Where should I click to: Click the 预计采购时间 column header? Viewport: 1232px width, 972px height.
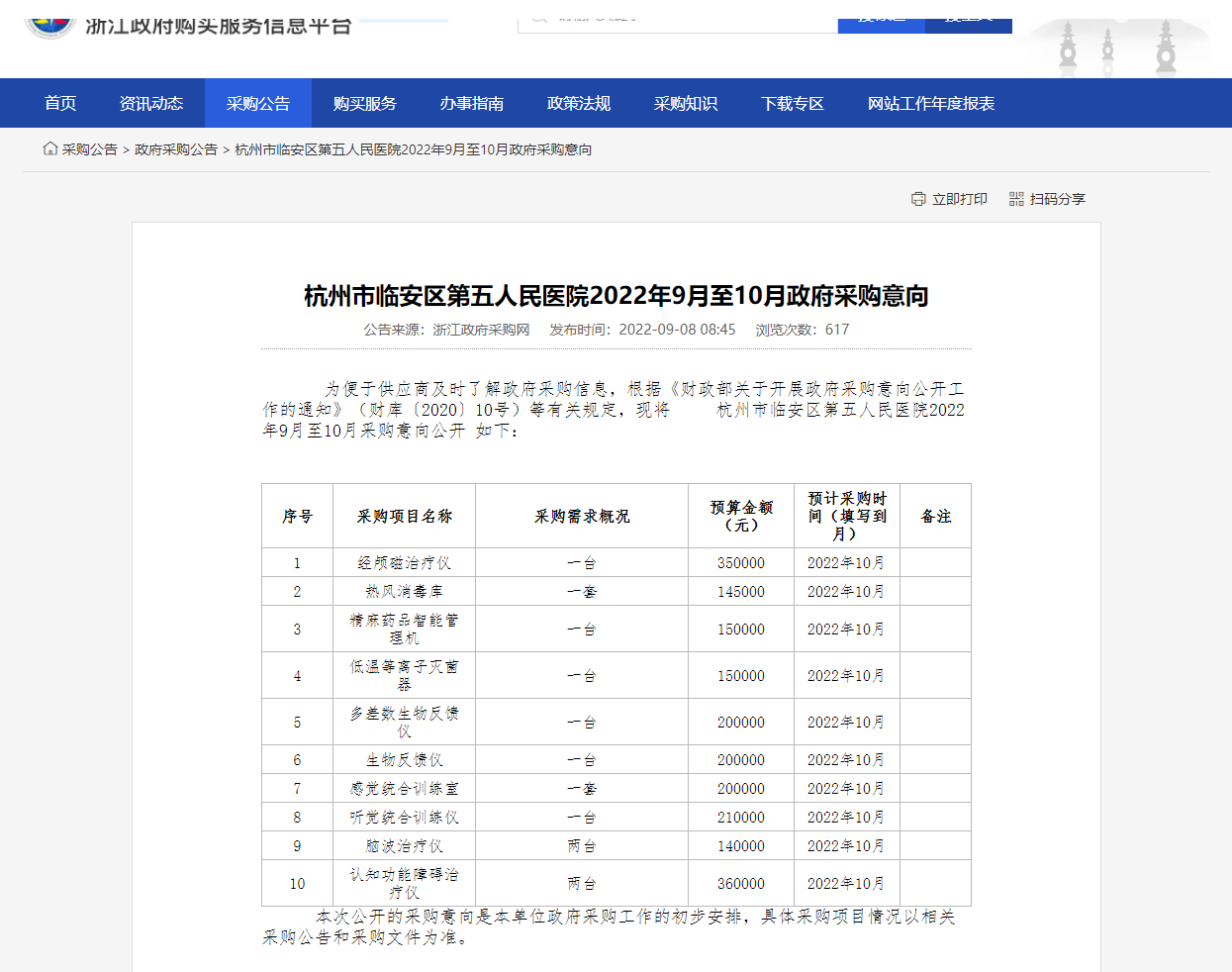847,516
